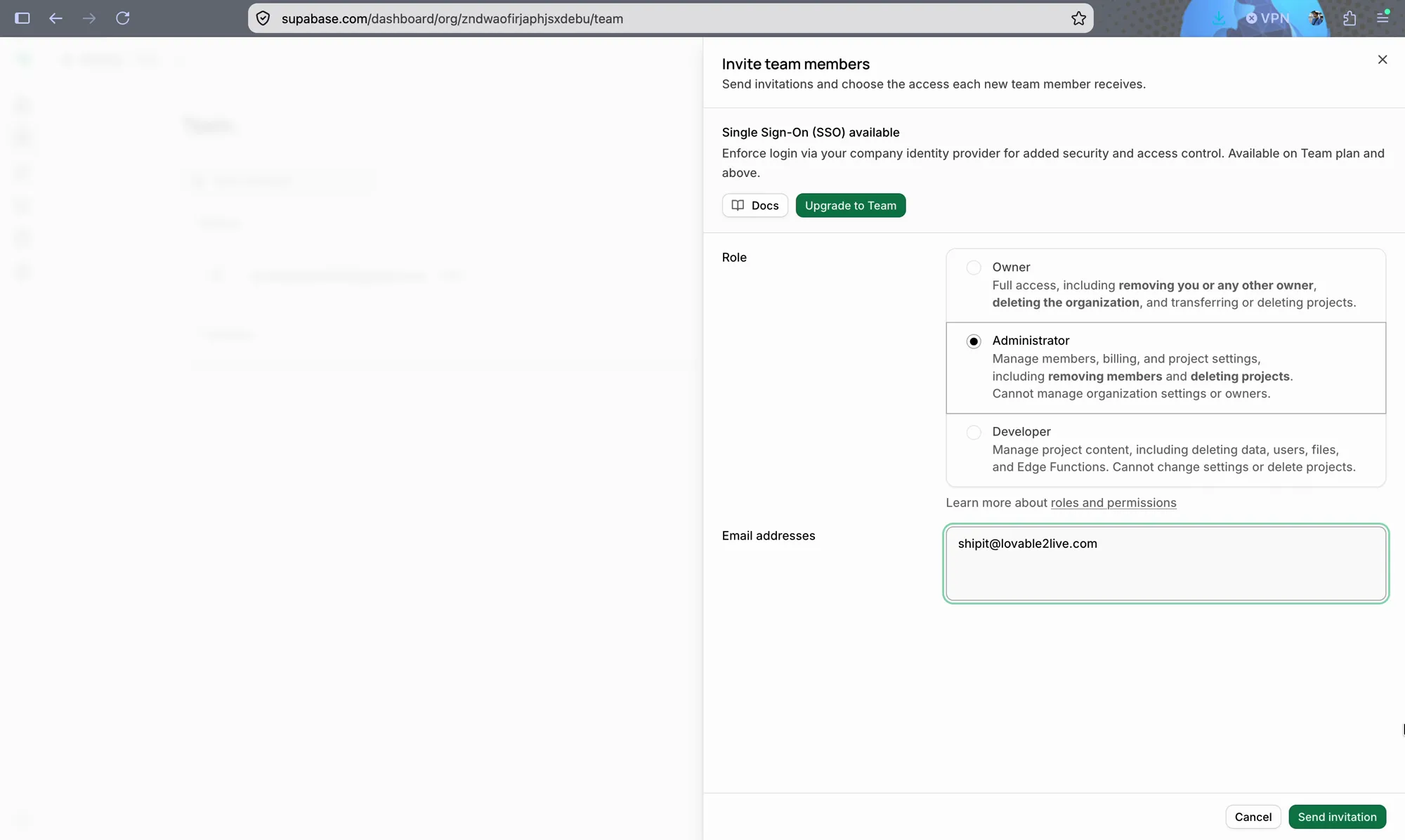Click Send invitation button
This screenshot has width=1405, height=840.
click(x=1337, y=817)
